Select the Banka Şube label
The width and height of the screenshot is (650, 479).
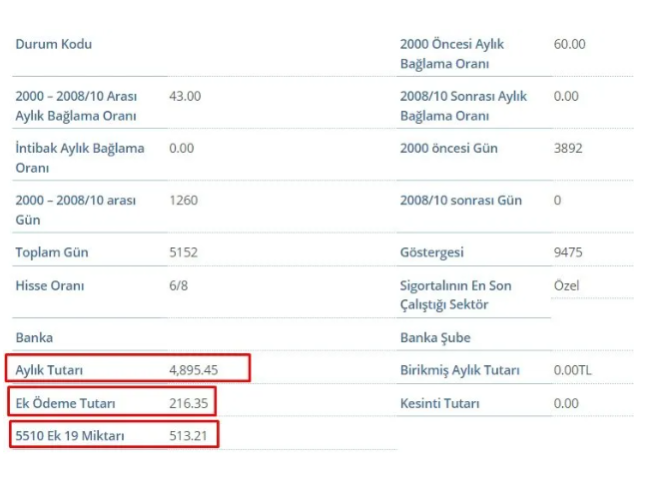point(435,338)
